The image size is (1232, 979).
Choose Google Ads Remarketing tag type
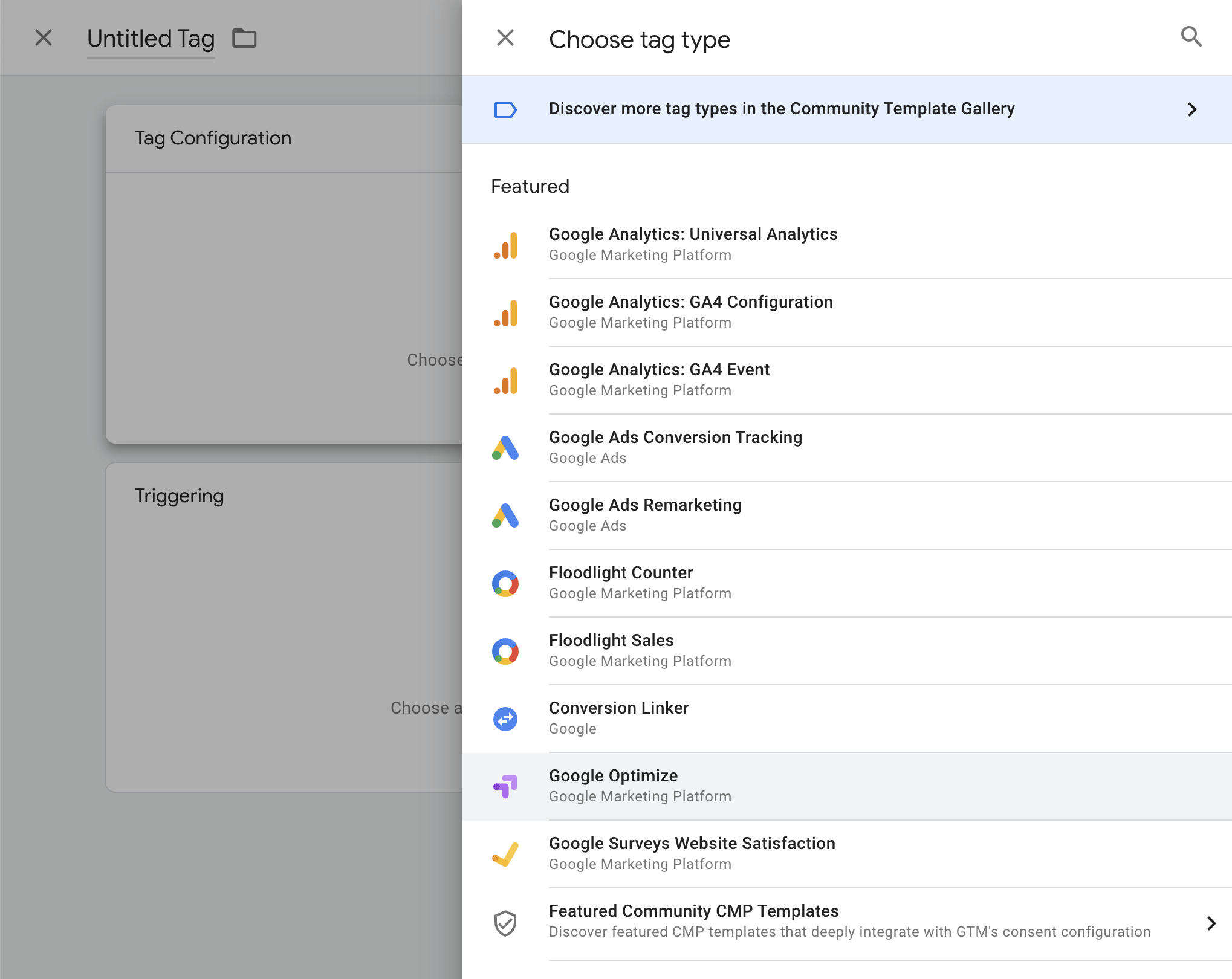click(847, 515)
